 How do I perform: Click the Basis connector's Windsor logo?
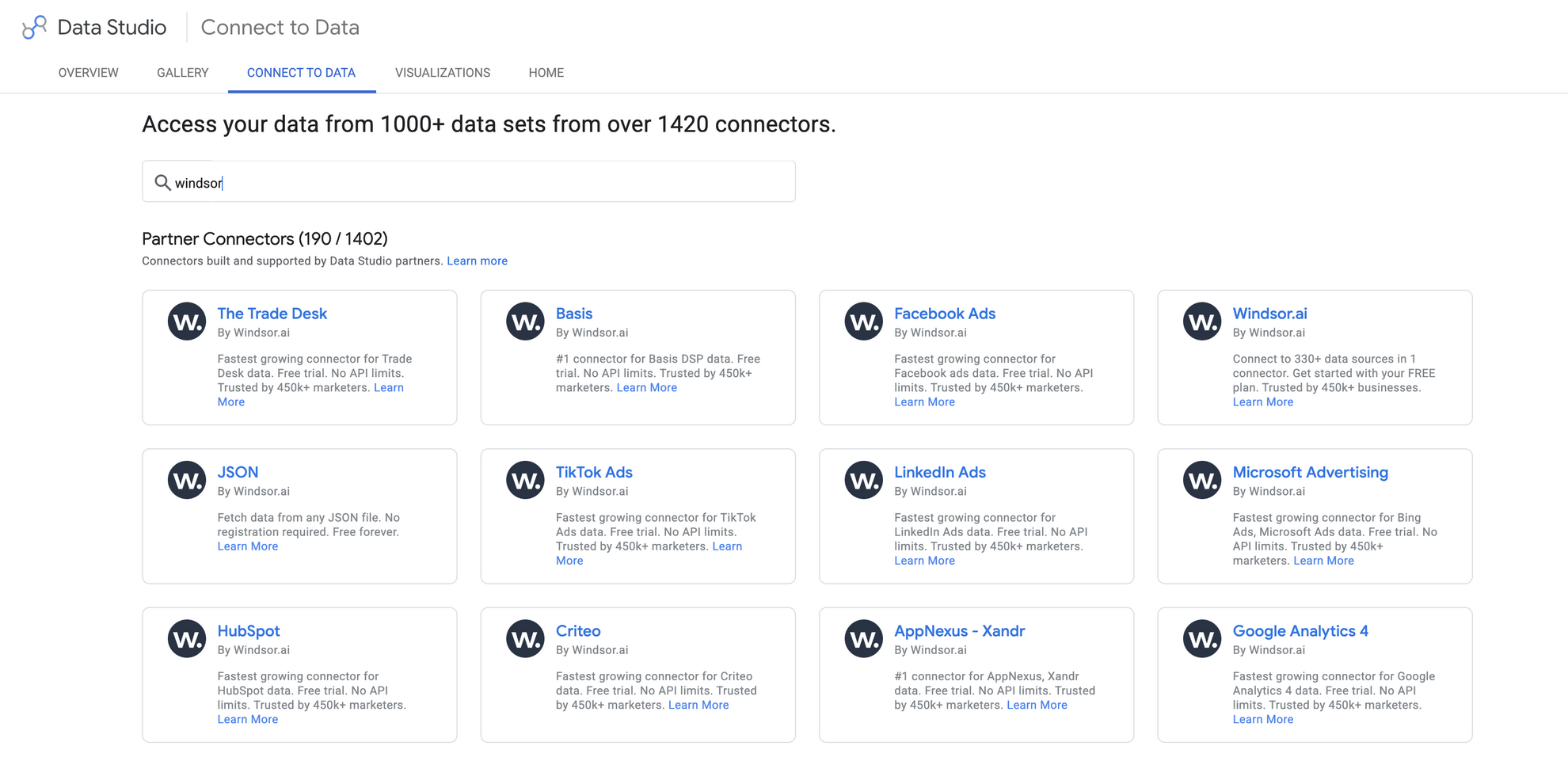point(525,322)
